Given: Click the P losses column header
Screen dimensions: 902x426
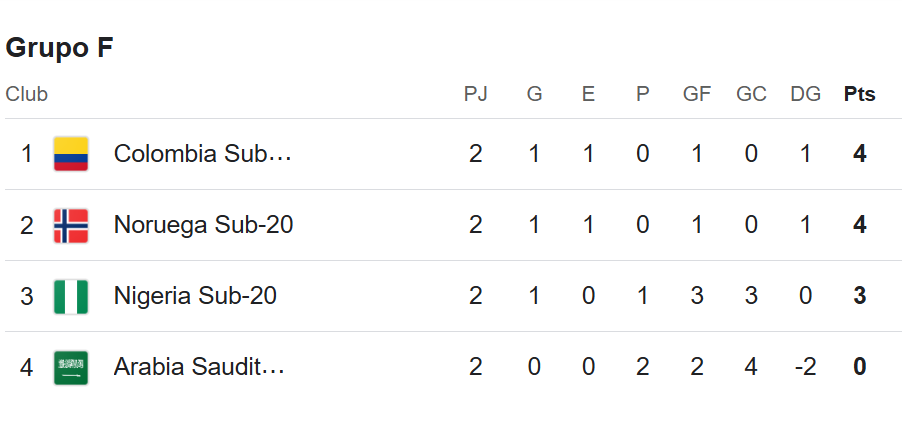Looking at the screenshot, I should pyautogui.click(x=642, y=94).
